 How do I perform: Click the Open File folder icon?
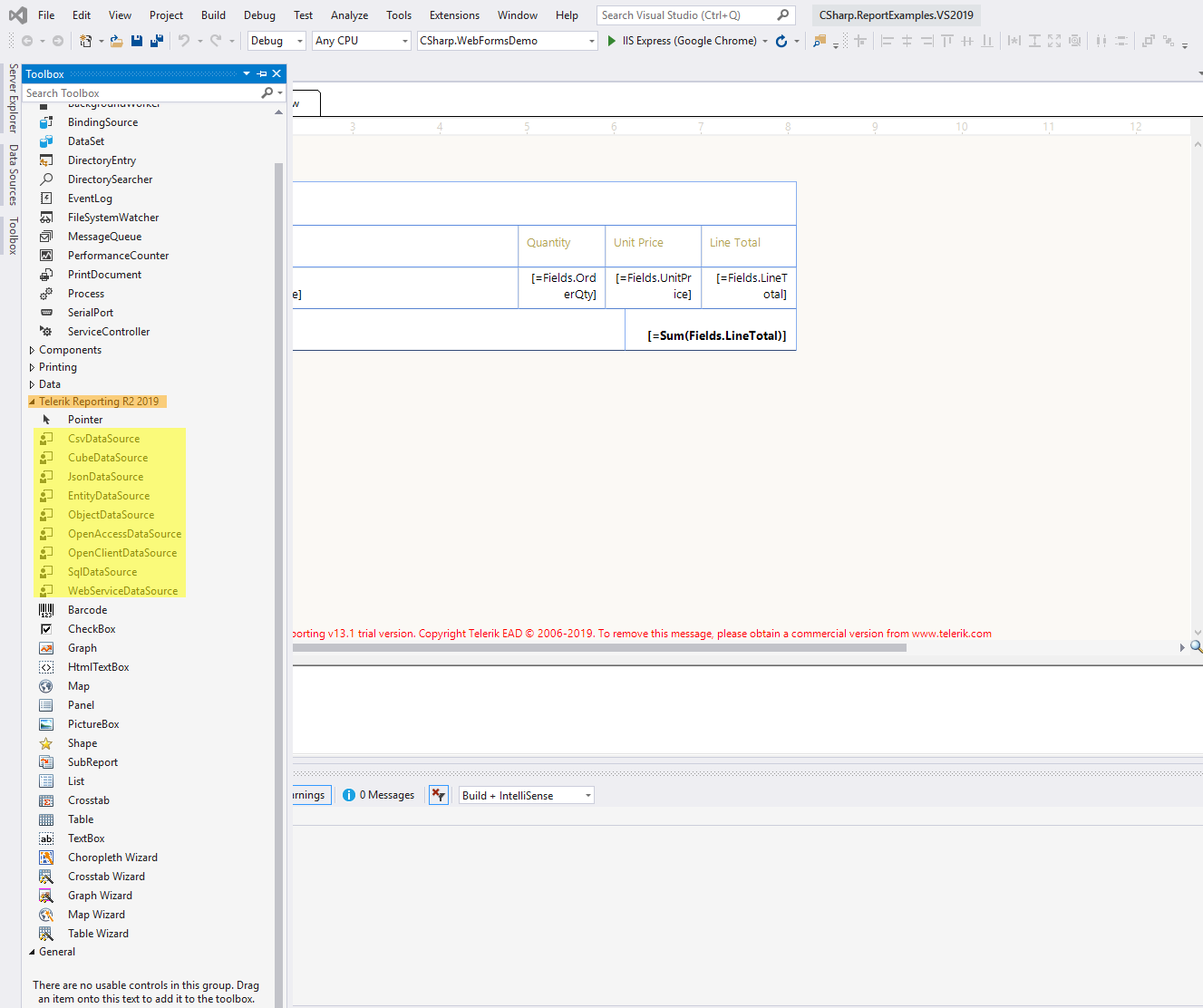(116, 41)
